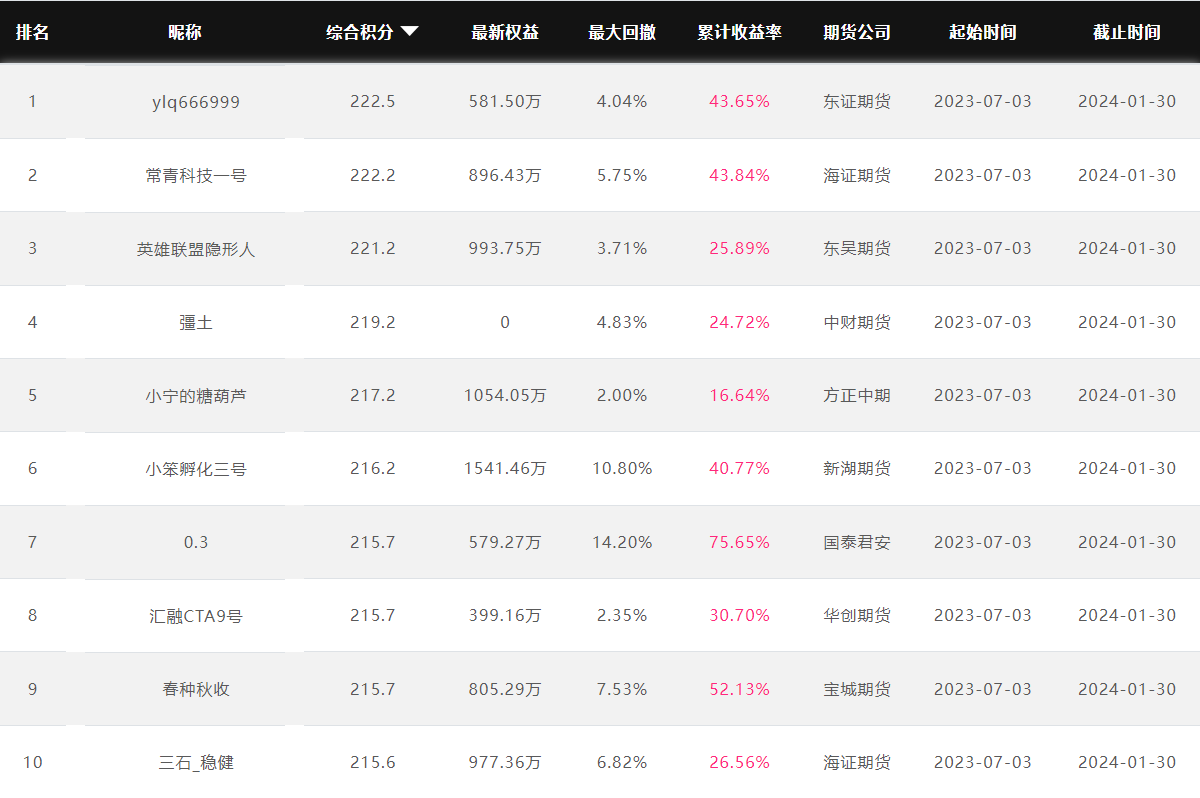Click the sort arrow beside 综合积分
The image size is (1200, 798).
tap(409, 32)
